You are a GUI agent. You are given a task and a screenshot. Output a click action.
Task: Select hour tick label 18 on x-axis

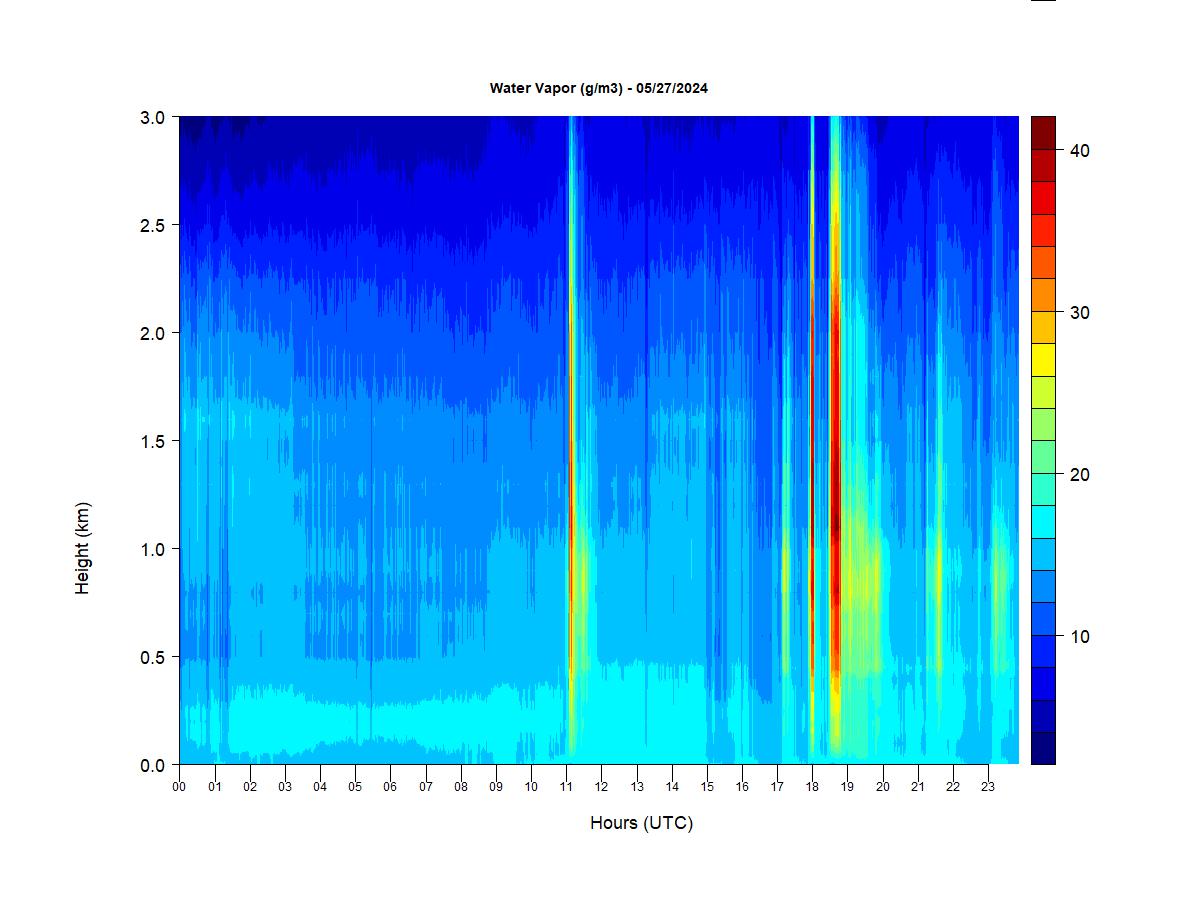(812, 787)
